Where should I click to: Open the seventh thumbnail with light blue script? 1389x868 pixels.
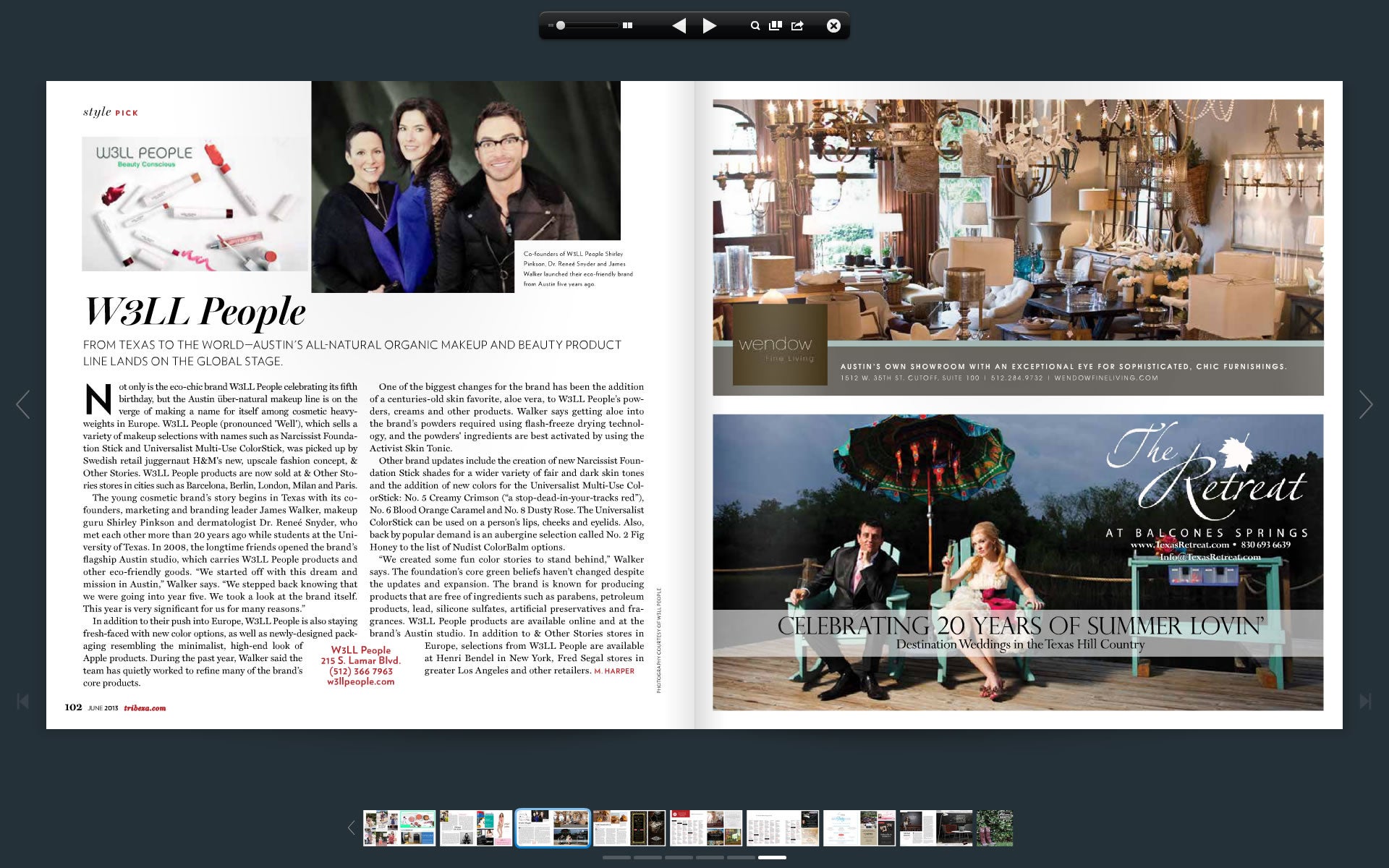(859, 828)
